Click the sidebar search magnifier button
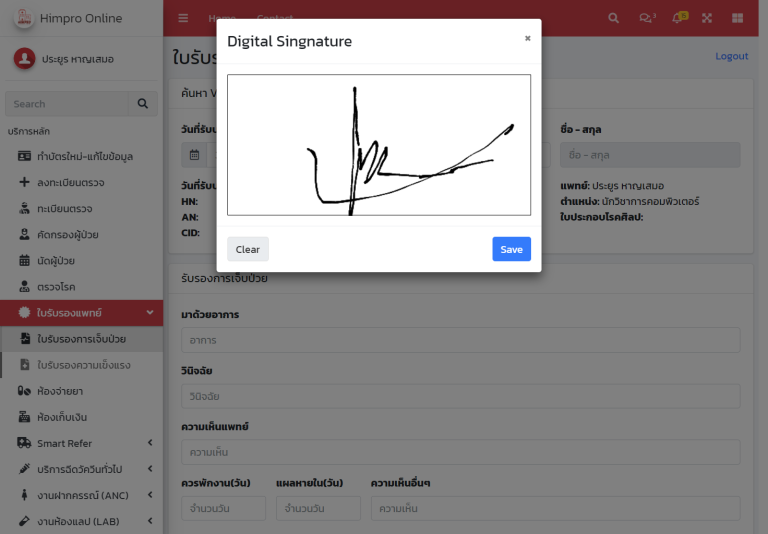768x534 pixels. point(143,104)
